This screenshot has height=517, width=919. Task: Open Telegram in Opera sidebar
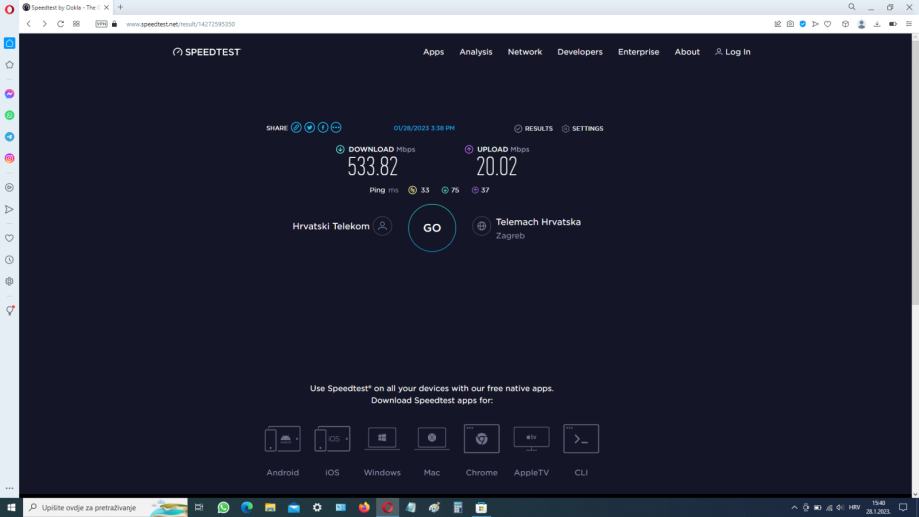coord(9,137)
